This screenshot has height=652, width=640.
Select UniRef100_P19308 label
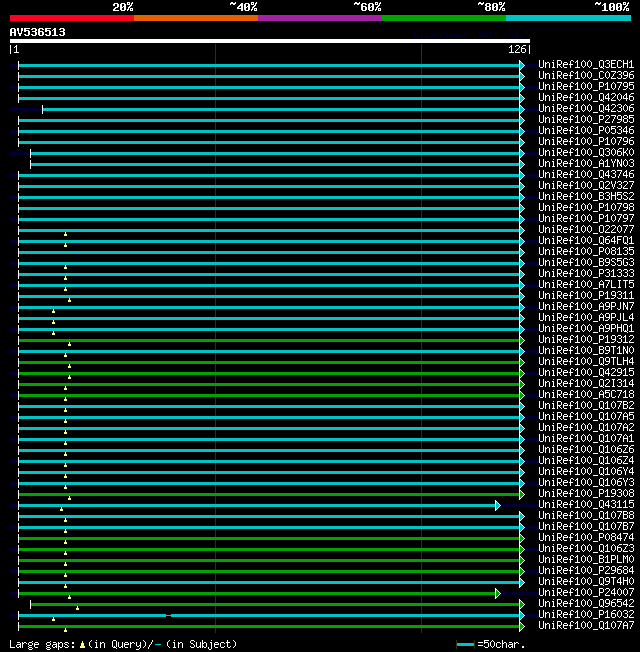586,494
